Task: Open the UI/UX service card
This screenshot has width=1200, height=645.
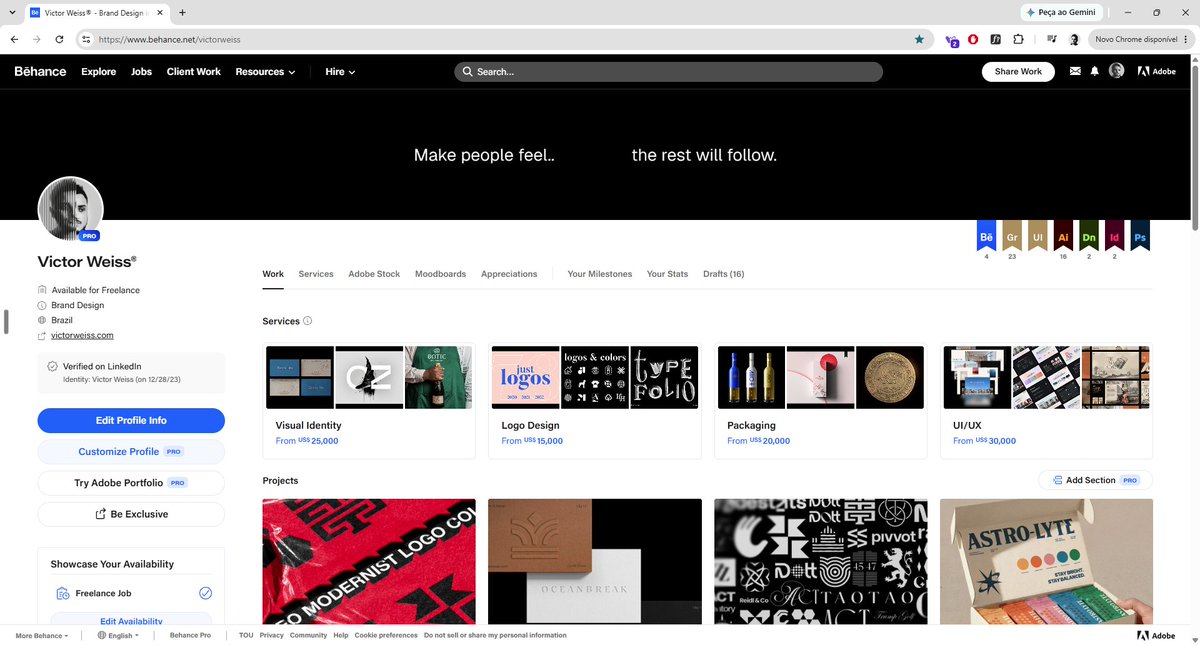Action: (x=1046, y=401)
